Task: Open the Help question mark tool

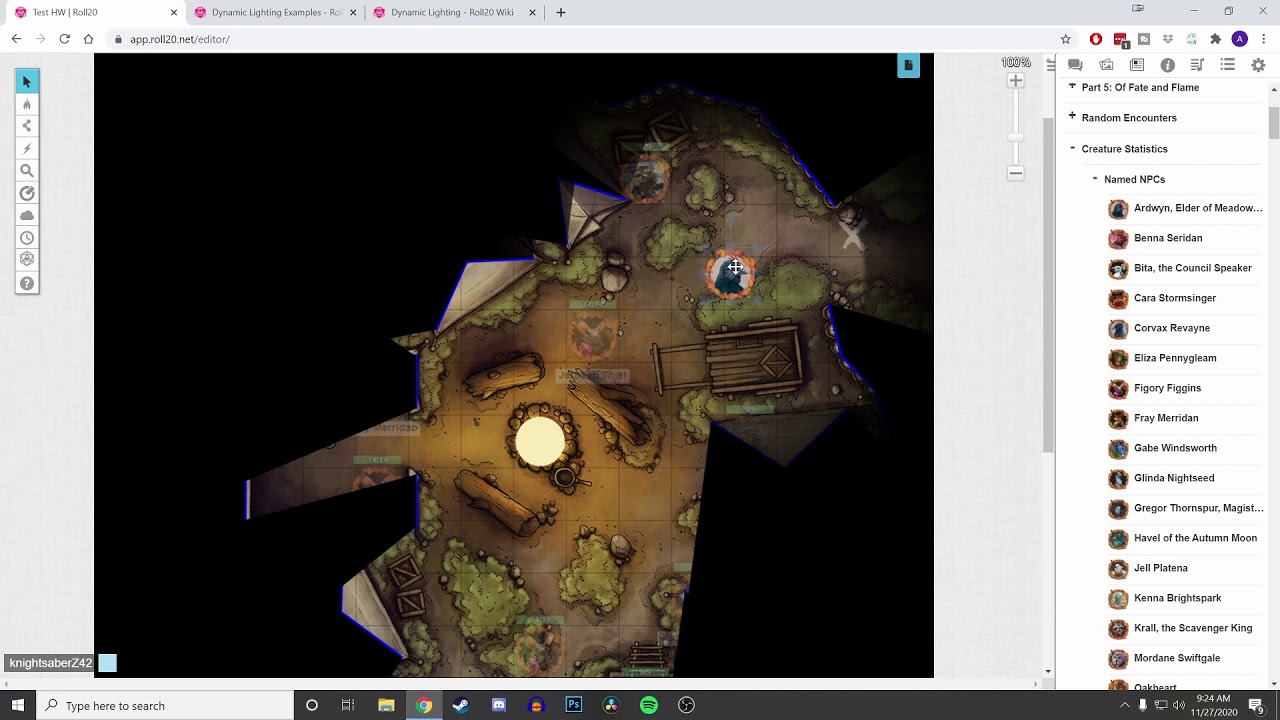Action: [27, 283]
